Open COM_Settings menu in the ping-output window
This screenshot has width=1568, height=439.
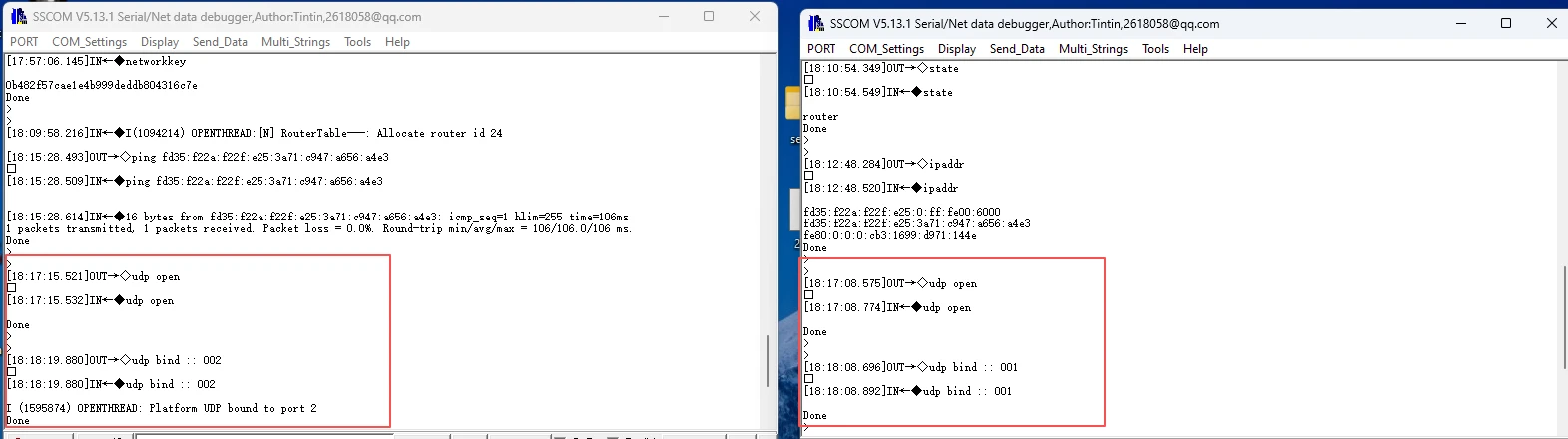(89, 42)
